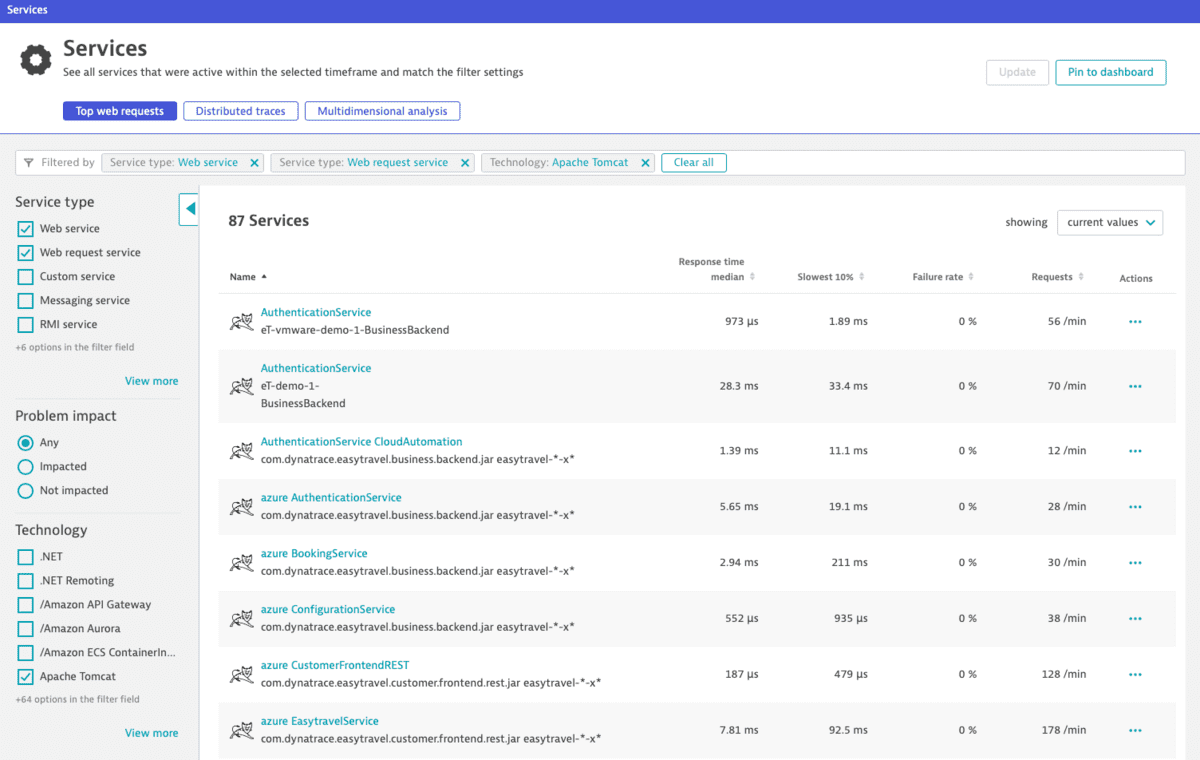Switch to the Multidimensional analysis tab
This screenshot has height=760, width=1200.
382,111
